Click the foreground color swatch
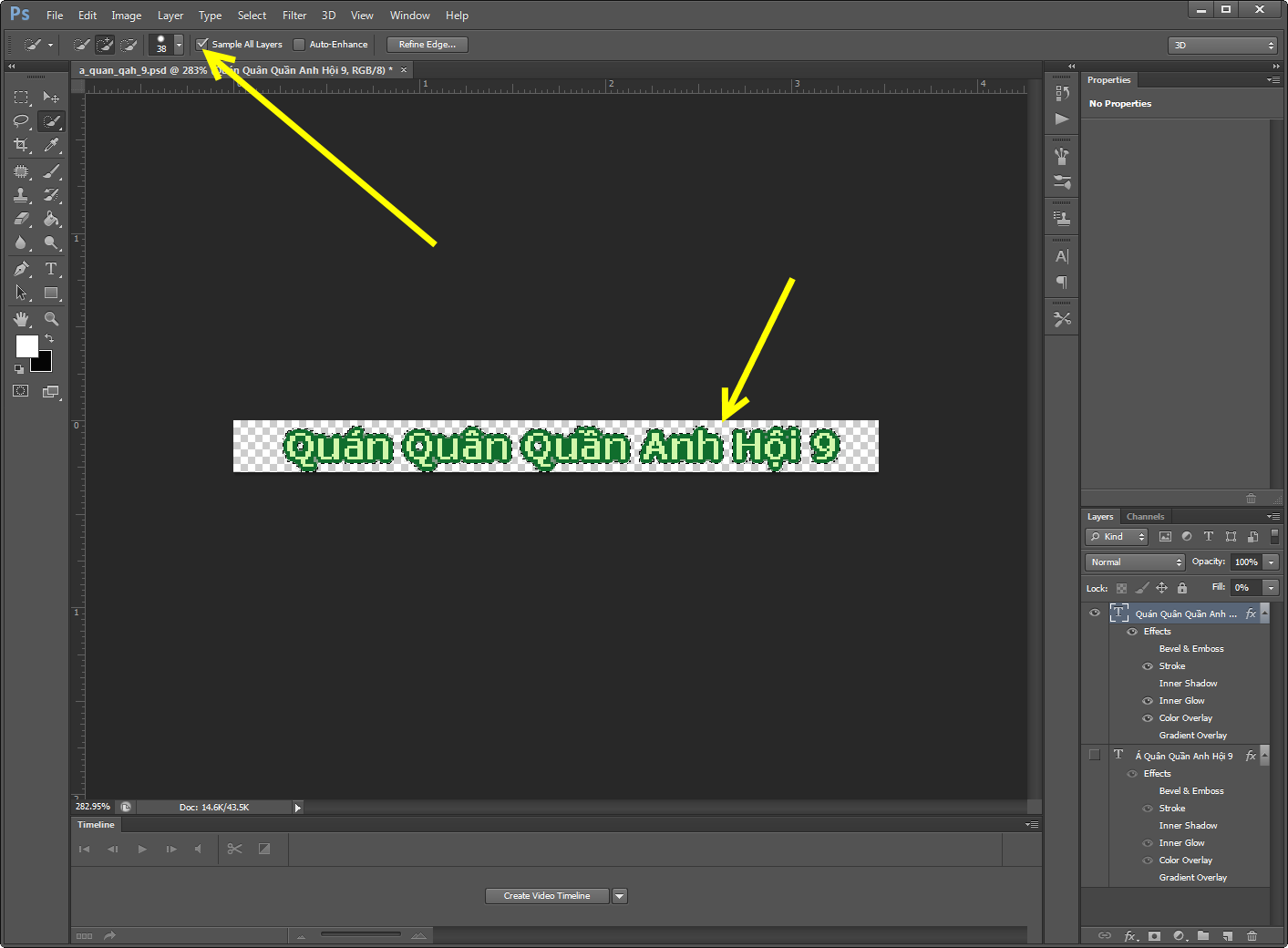Viewport: 1288px width, 948px height. (26, 347)
